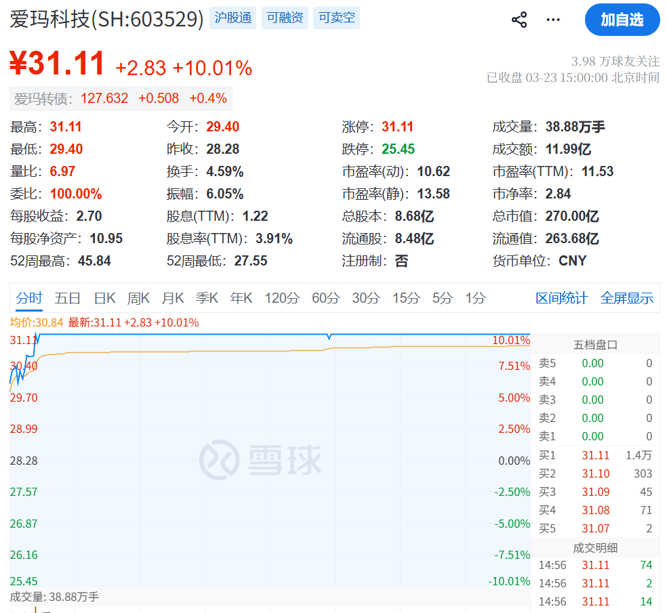Viewport: 667px width, 613px height.
Task: Open 区间统计 range statistics
Action: click(562, 298)
